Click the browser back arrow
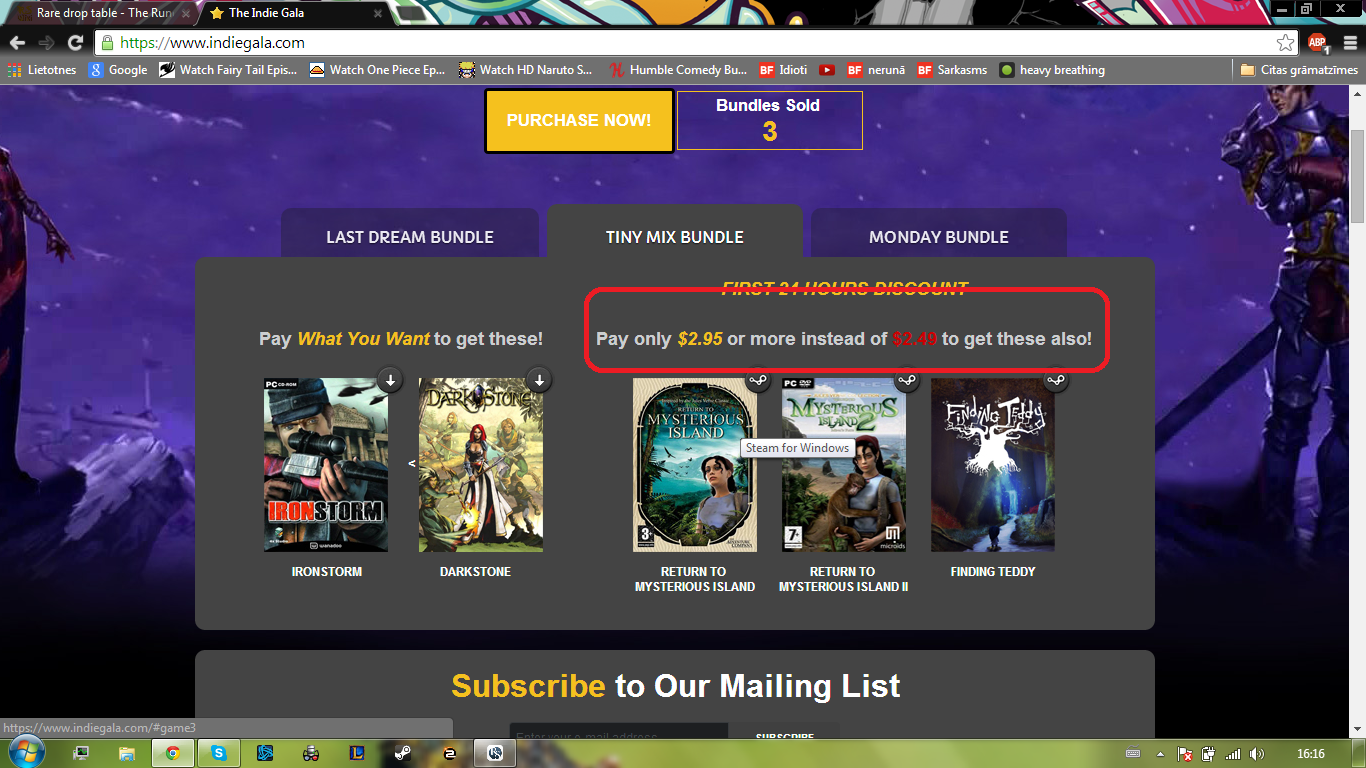This screenshot has width=1366, height=768. pyautogui.click(x=17, y=43)
